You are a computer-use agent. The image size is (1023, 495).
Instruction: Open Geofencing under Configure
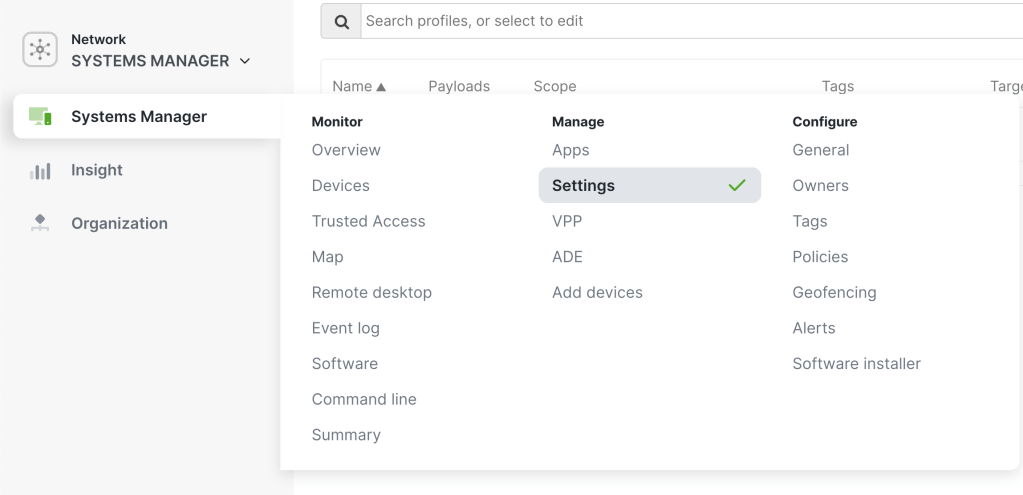834,293
